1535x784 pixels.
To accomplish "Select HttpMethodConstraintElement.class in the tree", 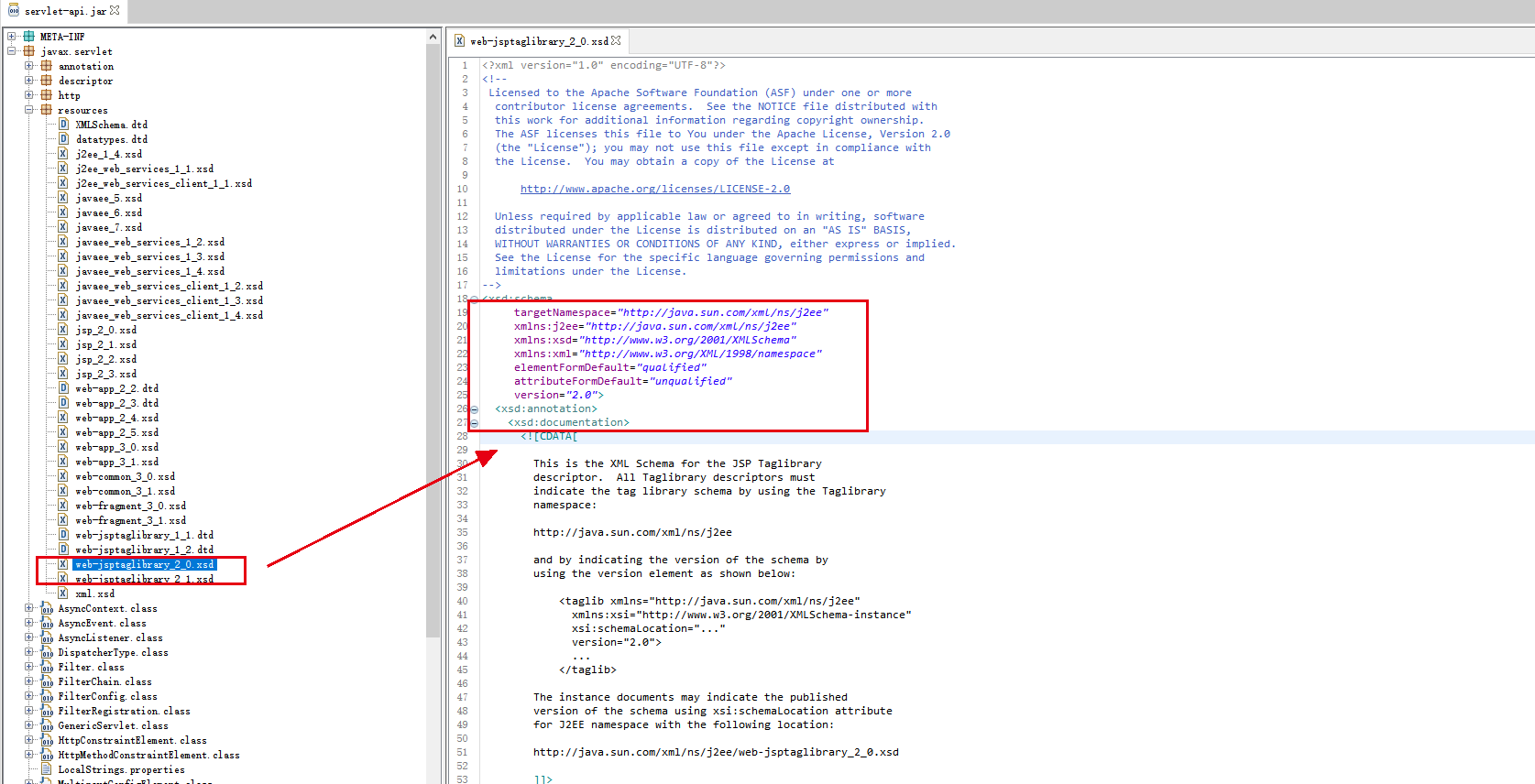I will click(149, 755).
